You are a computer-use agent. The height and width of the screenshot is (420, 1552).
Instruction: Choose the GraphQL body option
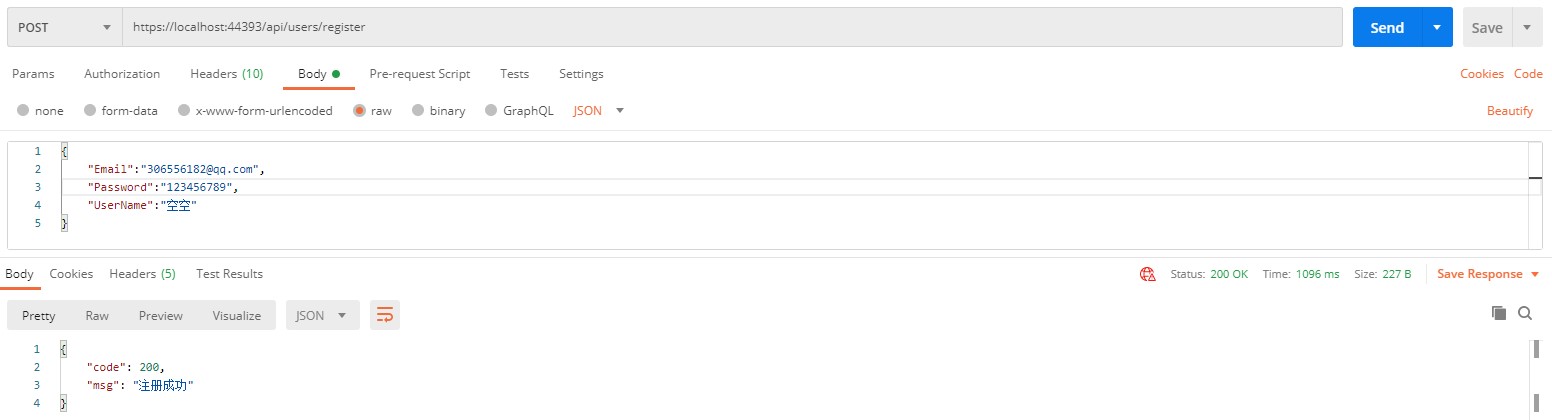(491, 111)
